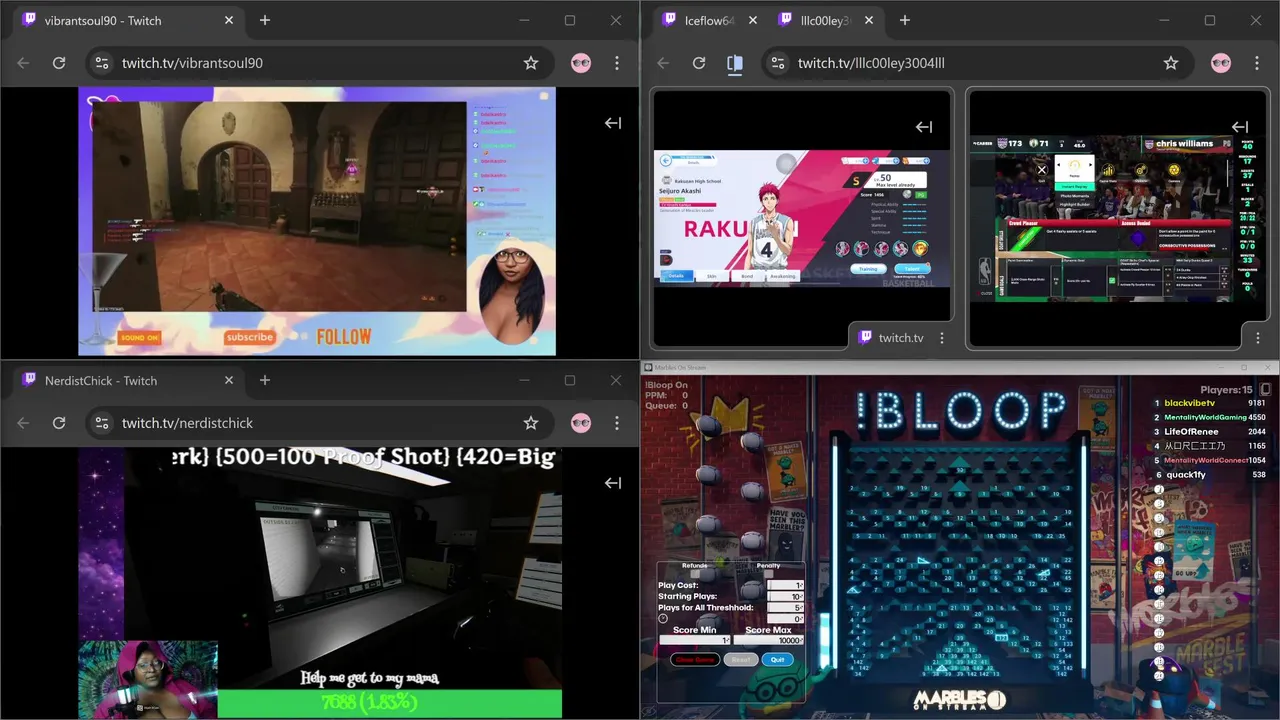Go back in the NerdistChick window
The width and height of the screenshot is (1280, 720).
pos(23,423)
